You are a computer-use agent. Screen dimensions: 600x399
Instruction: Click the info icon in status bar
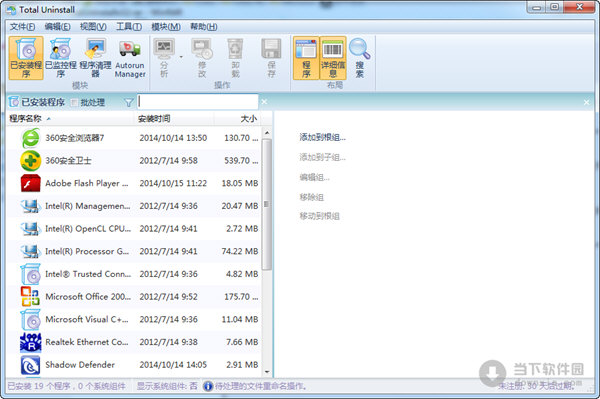click(x=208, y=386)
